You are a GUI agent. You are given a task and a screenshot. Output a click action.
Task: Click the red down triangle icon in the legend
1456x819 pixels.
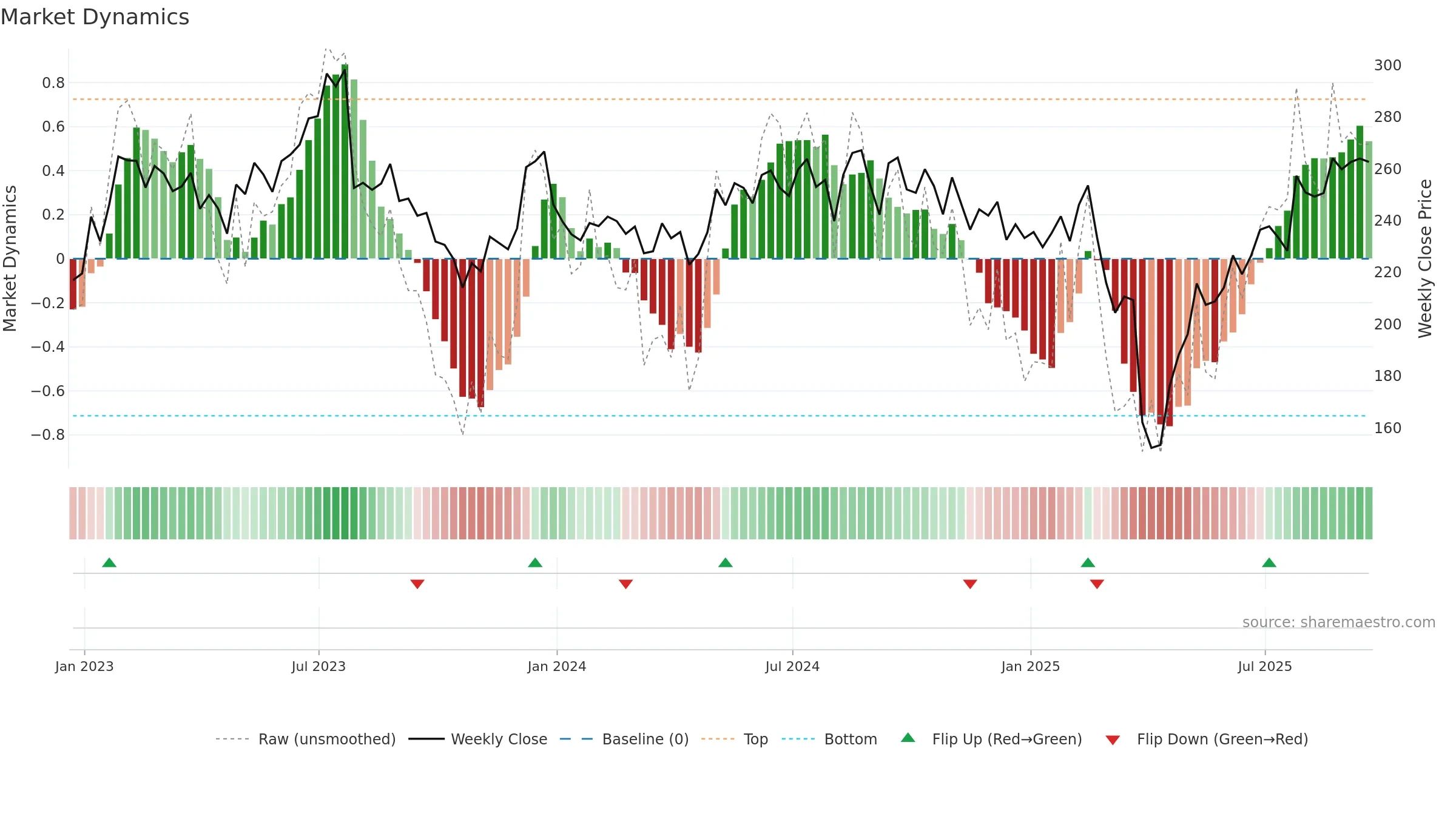[1113, 740]
